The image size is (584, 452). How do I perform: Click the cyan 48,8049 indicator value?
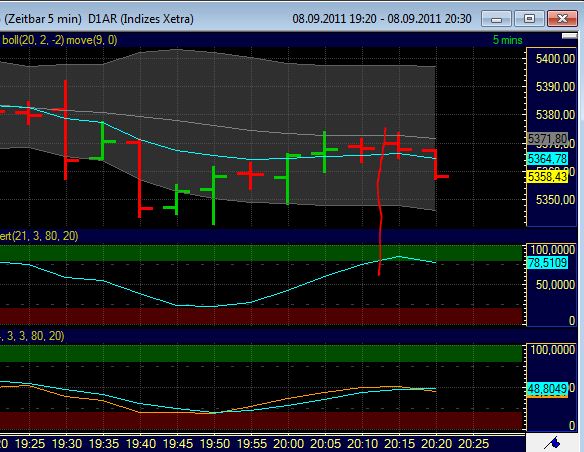pos(547,389)
